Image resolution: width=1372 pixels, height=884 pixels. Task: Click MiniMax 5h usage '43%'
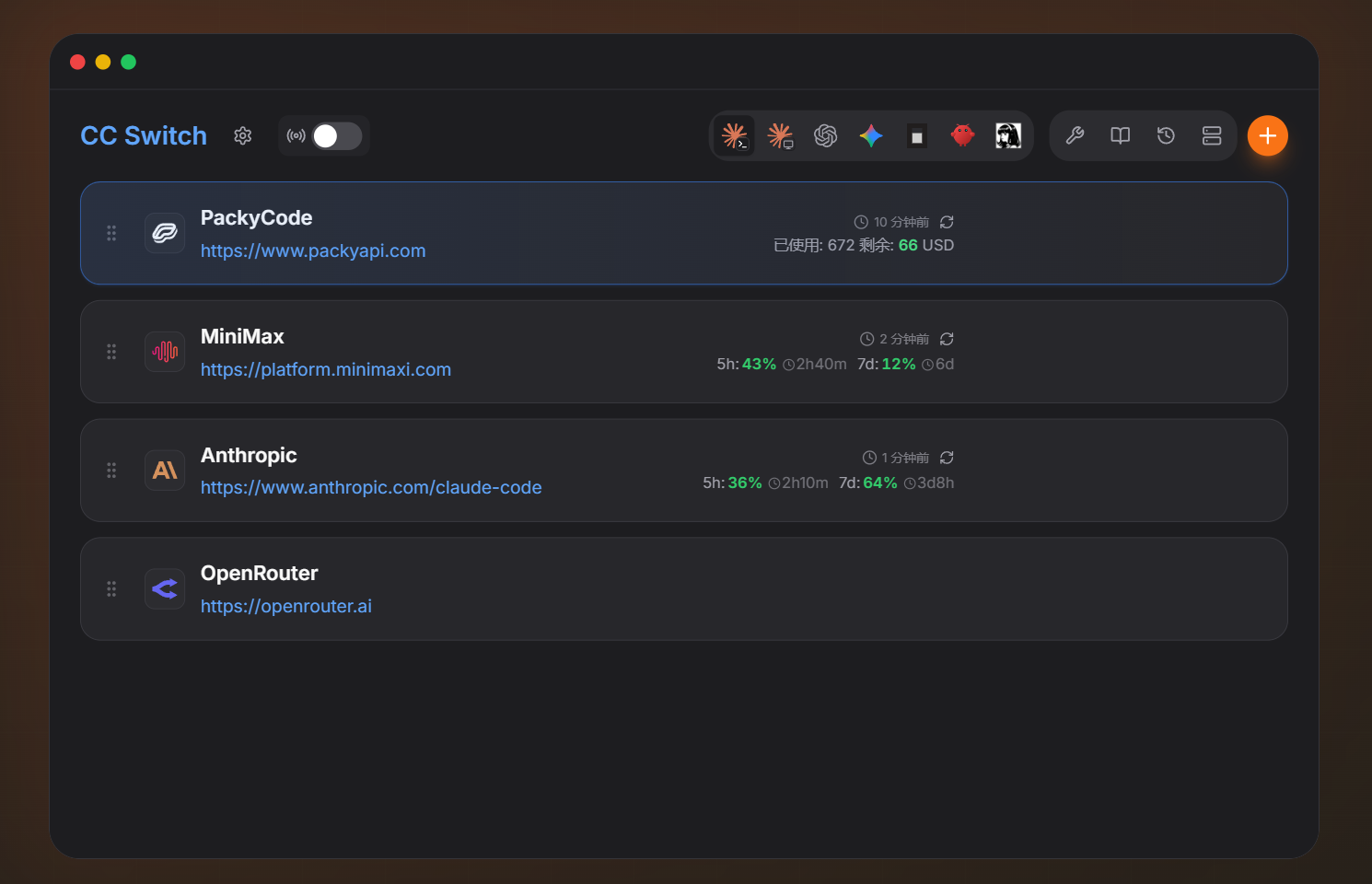759,364
